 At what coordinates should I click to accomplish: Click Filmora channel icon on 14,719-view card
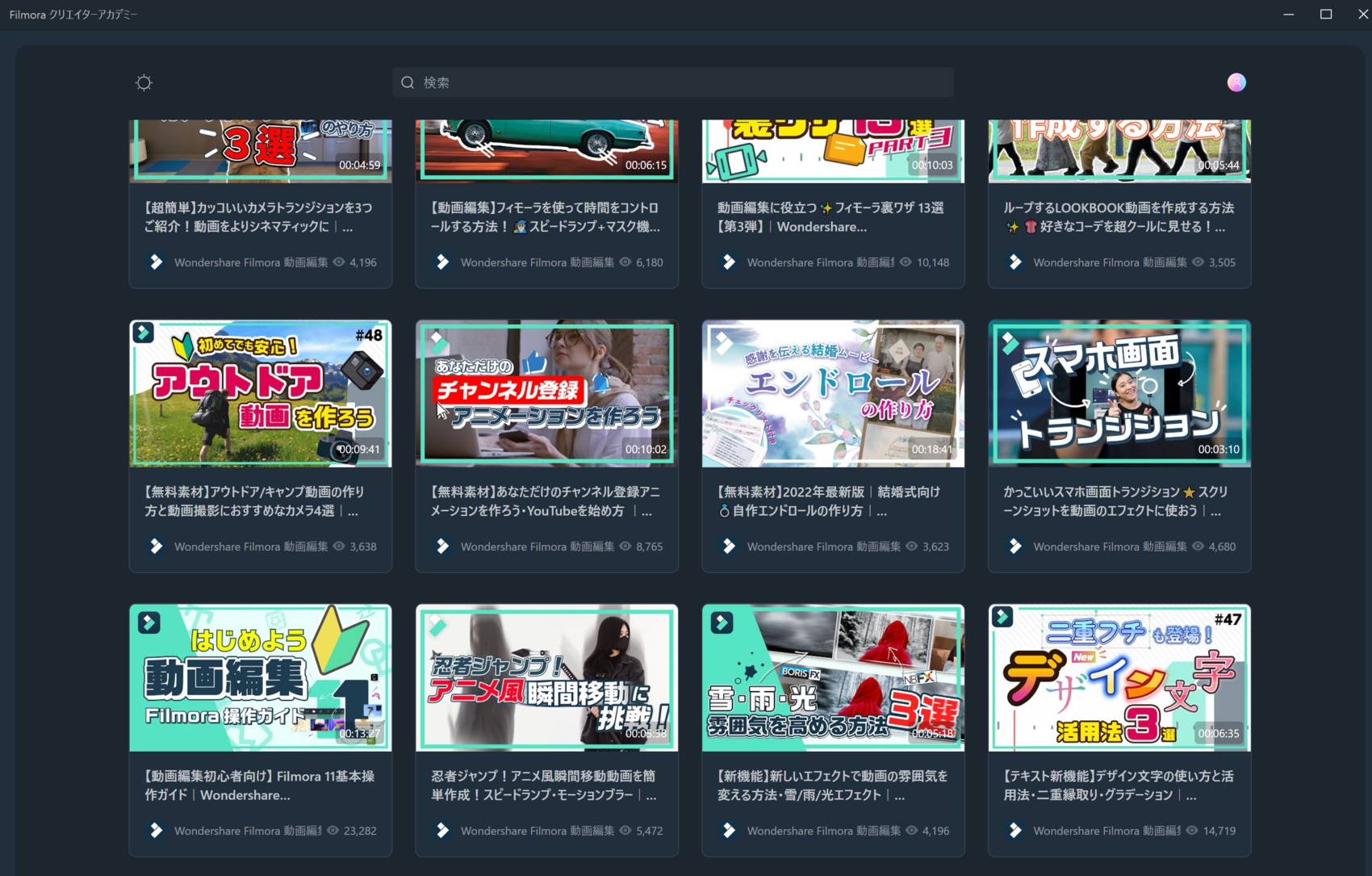pyautogui.click(x=1016, y=830)
